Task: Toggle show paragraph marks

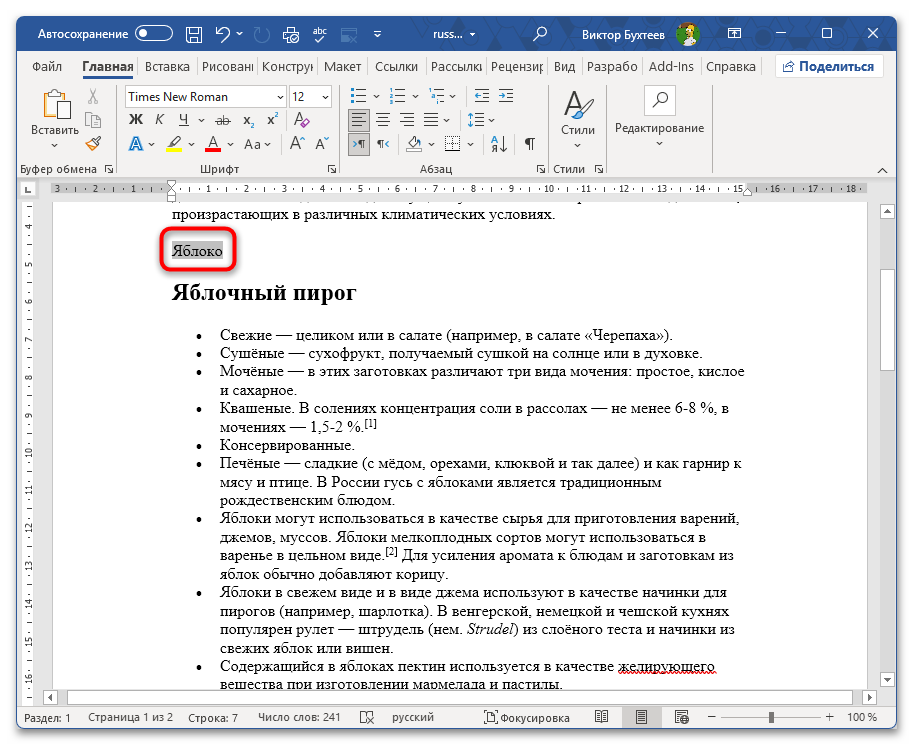Action: (530, 143)
